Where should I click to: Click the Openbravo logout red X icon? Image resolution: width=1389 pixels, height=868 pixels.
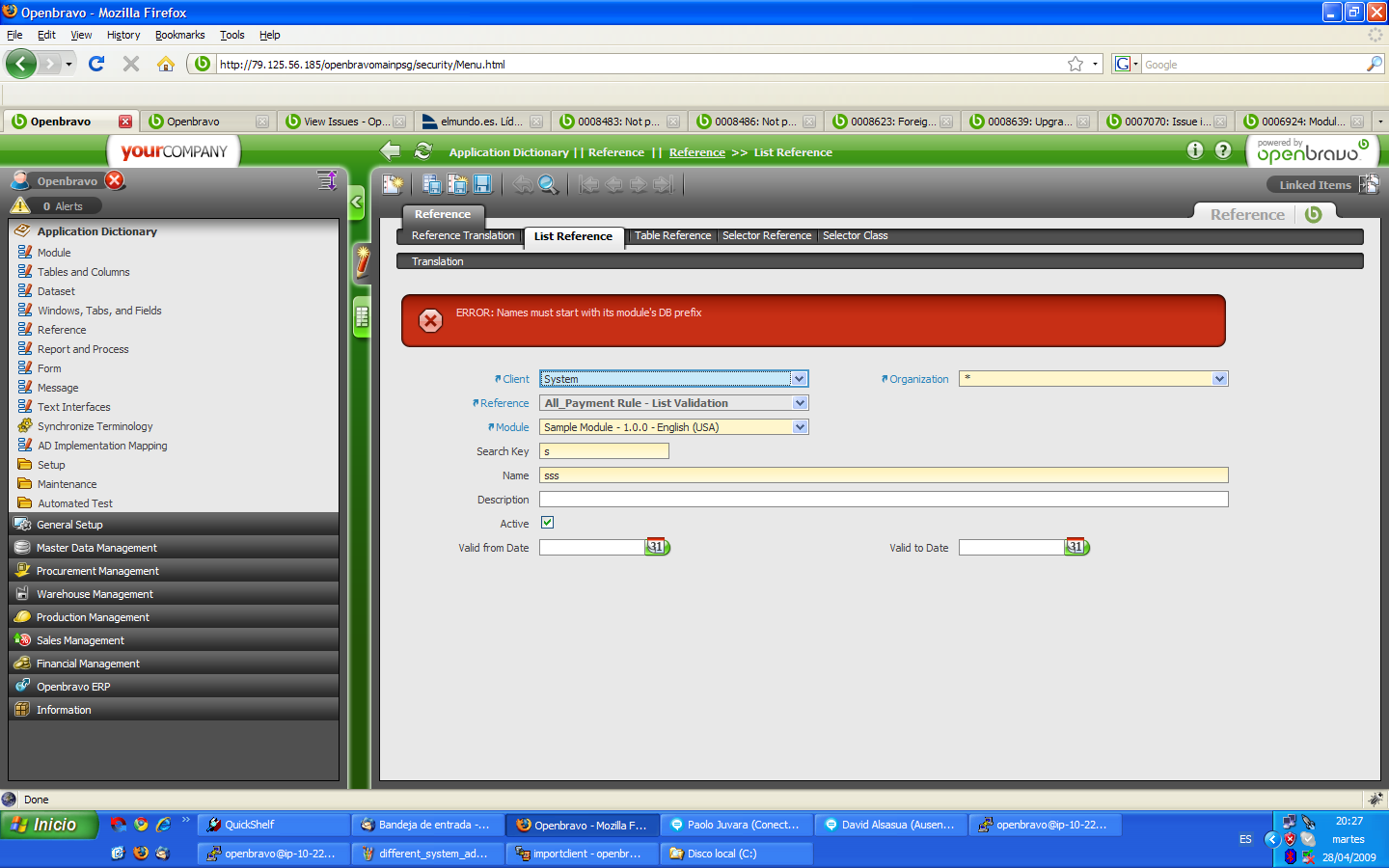point(115,180)
